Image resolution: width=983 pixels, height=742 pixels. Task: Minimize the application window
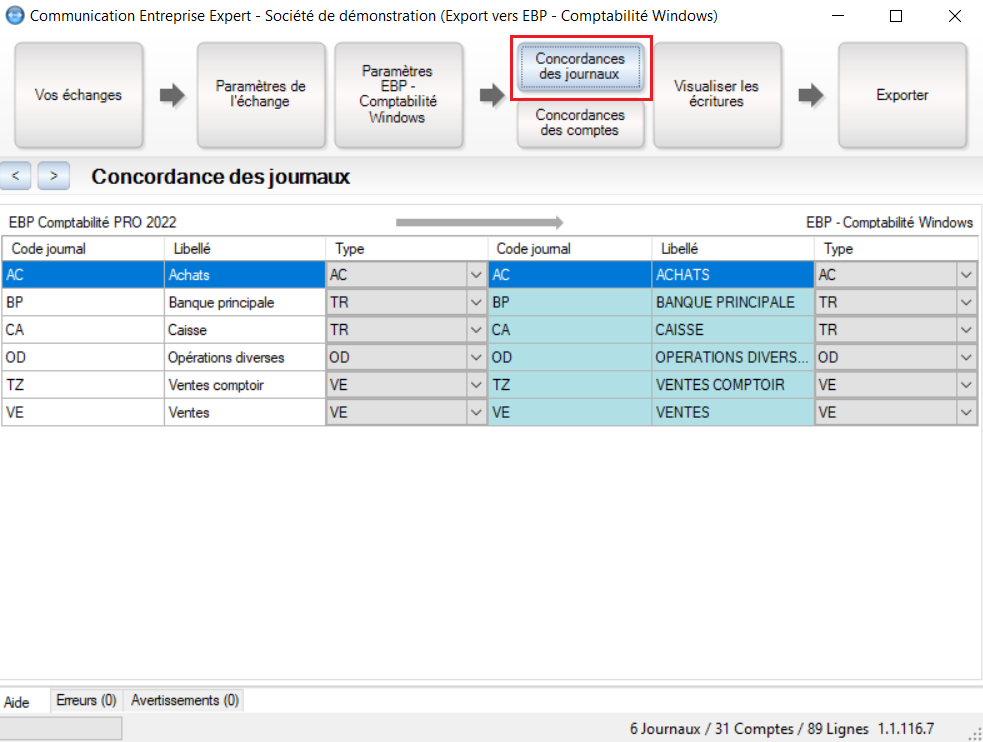838,16
